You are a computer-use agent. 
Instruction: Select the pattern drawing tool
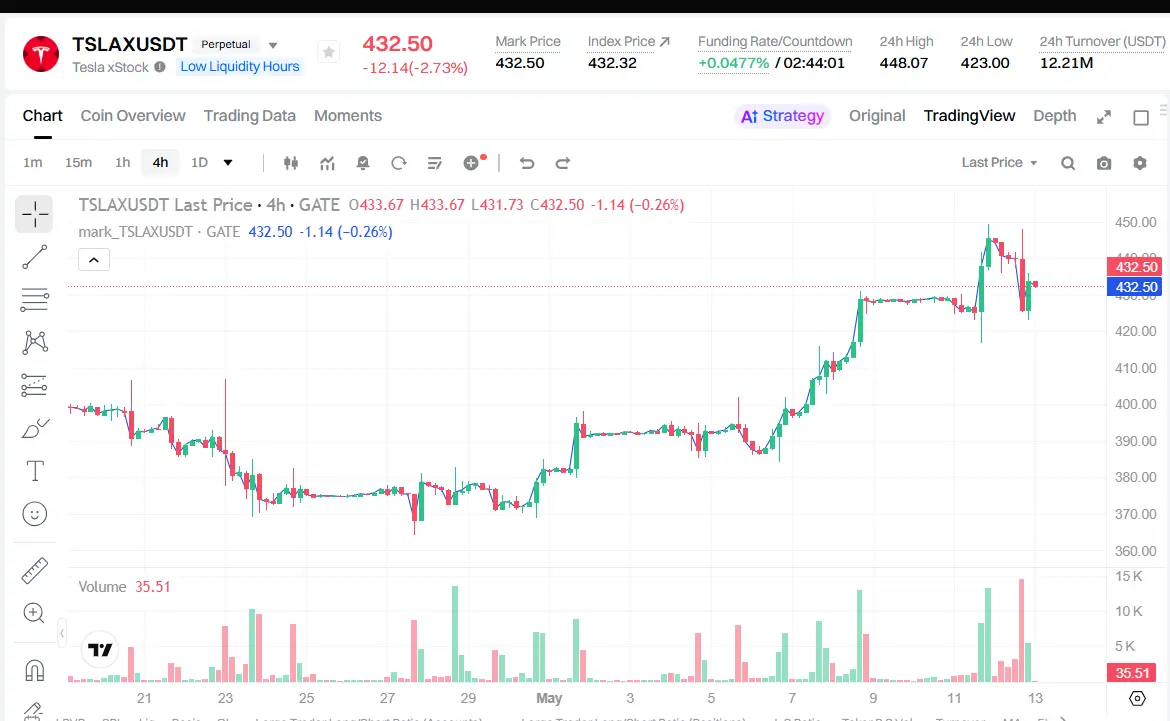(34, 343)
